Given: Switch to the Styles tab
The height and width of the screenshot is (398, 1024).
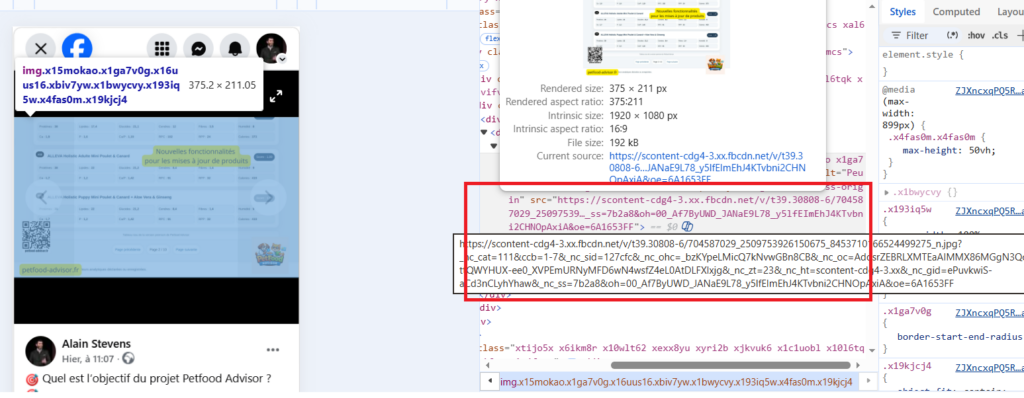Looking at the screenshot, I should (x=903, y=12).
